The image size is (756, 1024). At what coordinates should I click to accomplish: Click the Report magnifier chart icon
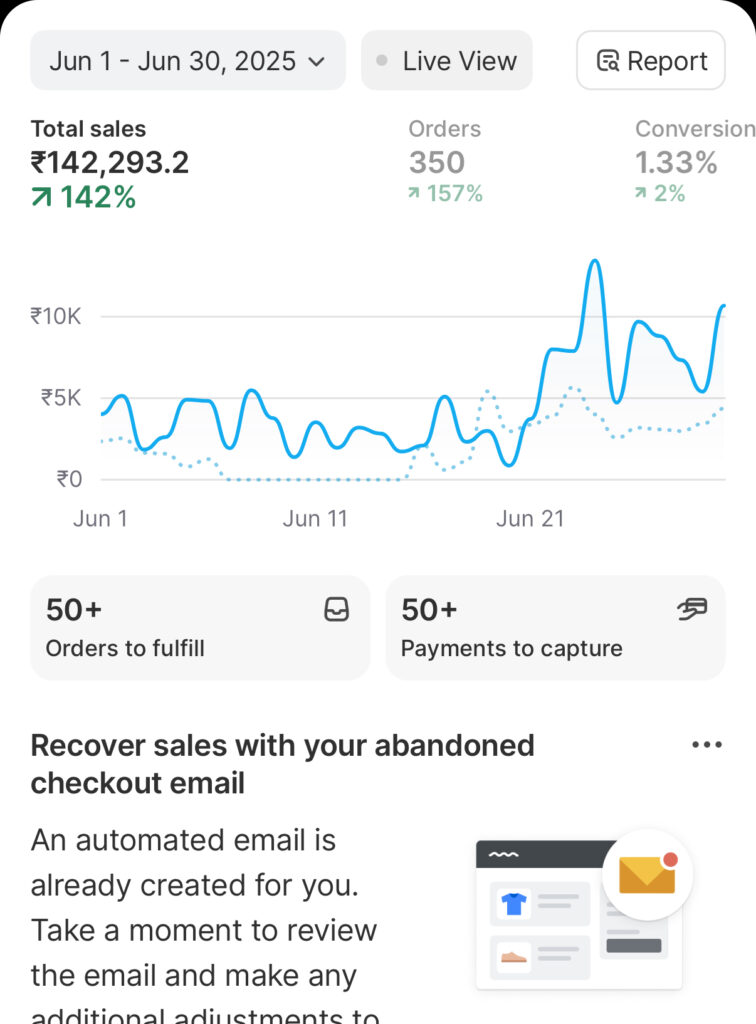(607, 62)
